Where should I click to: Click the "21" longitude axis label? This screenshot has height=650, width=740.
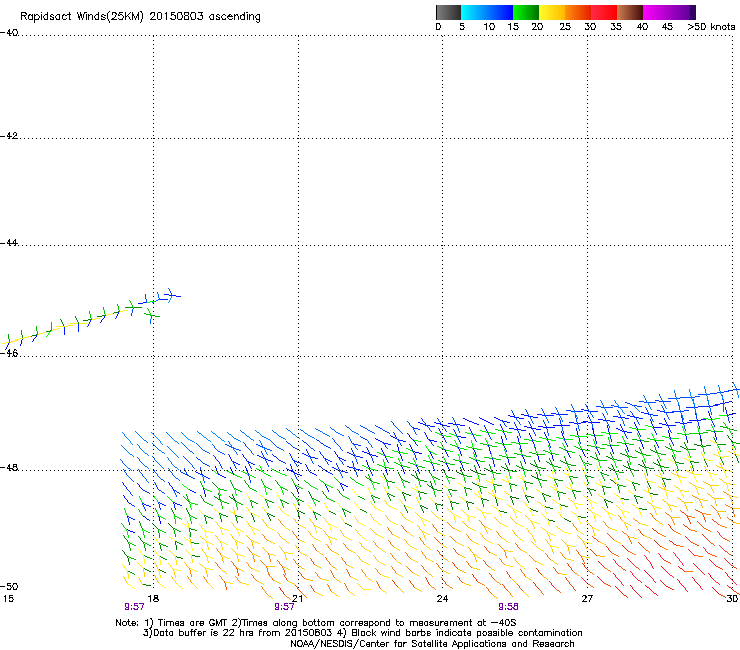click(x=298, y=599)
